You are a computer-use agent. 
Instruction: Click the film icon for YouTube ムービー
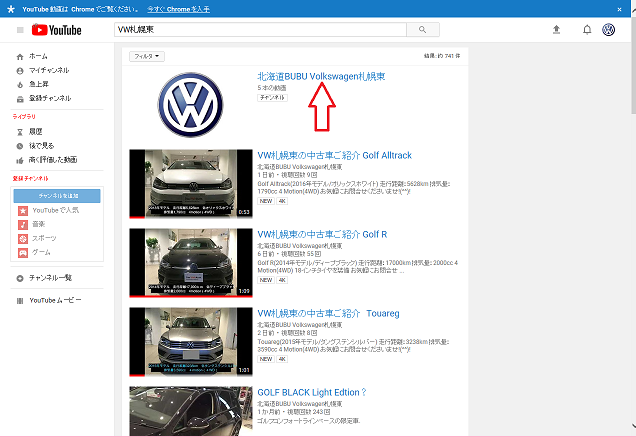point(20,301)
